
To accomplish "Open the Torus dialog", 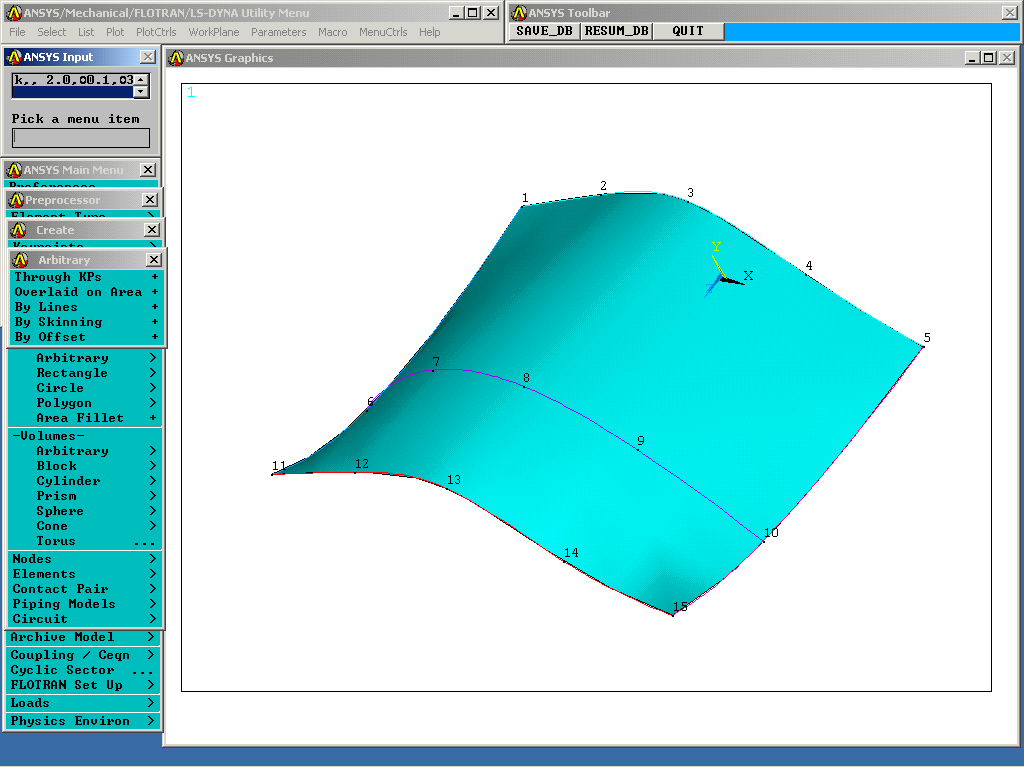I will (85, 541).
